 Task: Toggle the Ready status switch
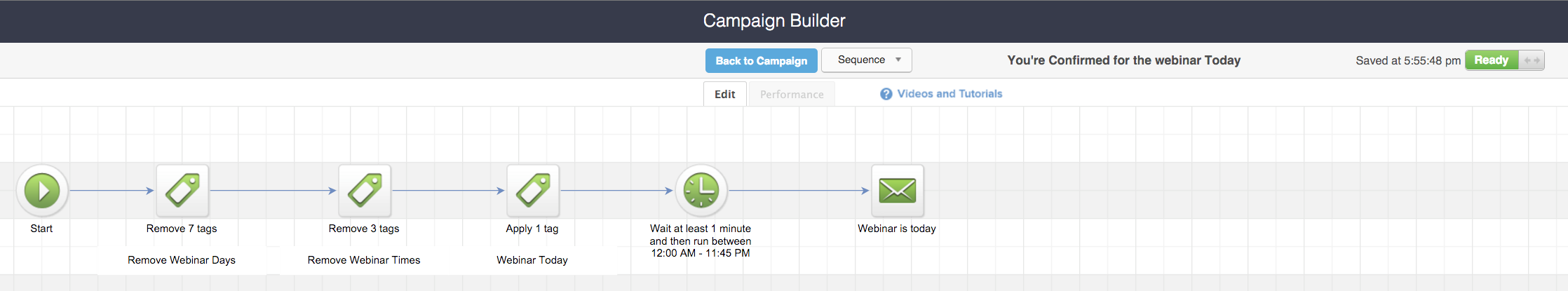tap(1492, 60)
